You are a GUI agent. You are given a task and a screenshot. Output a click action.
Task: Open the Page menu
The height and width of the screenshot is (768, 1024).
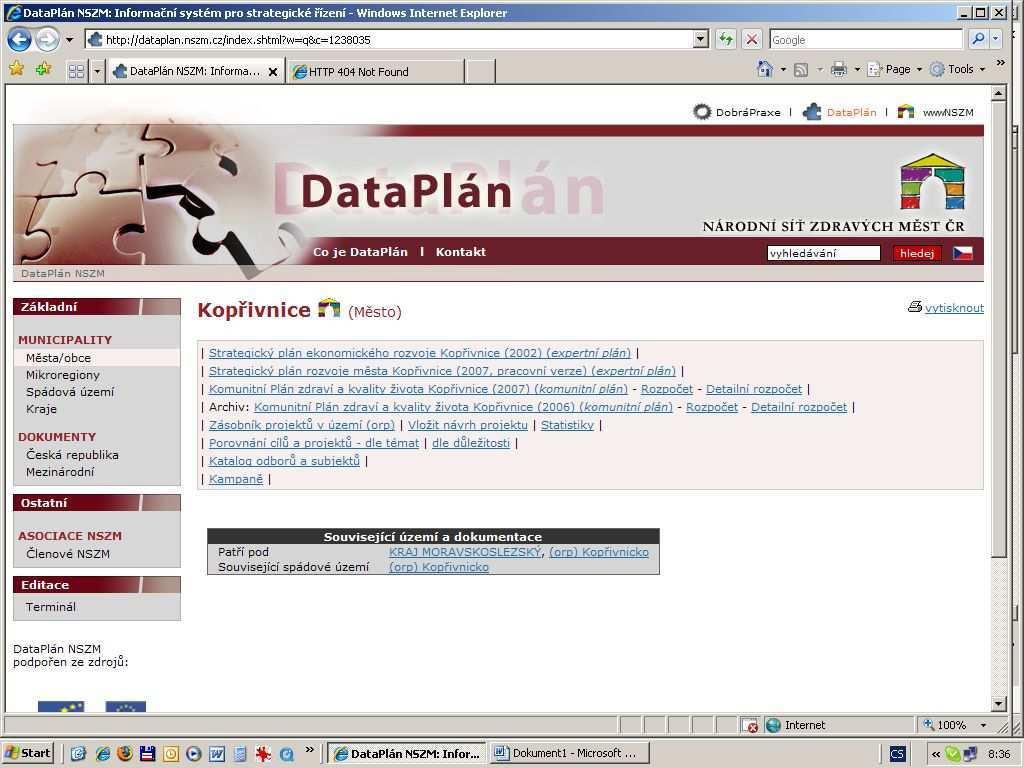coord(894,69)
